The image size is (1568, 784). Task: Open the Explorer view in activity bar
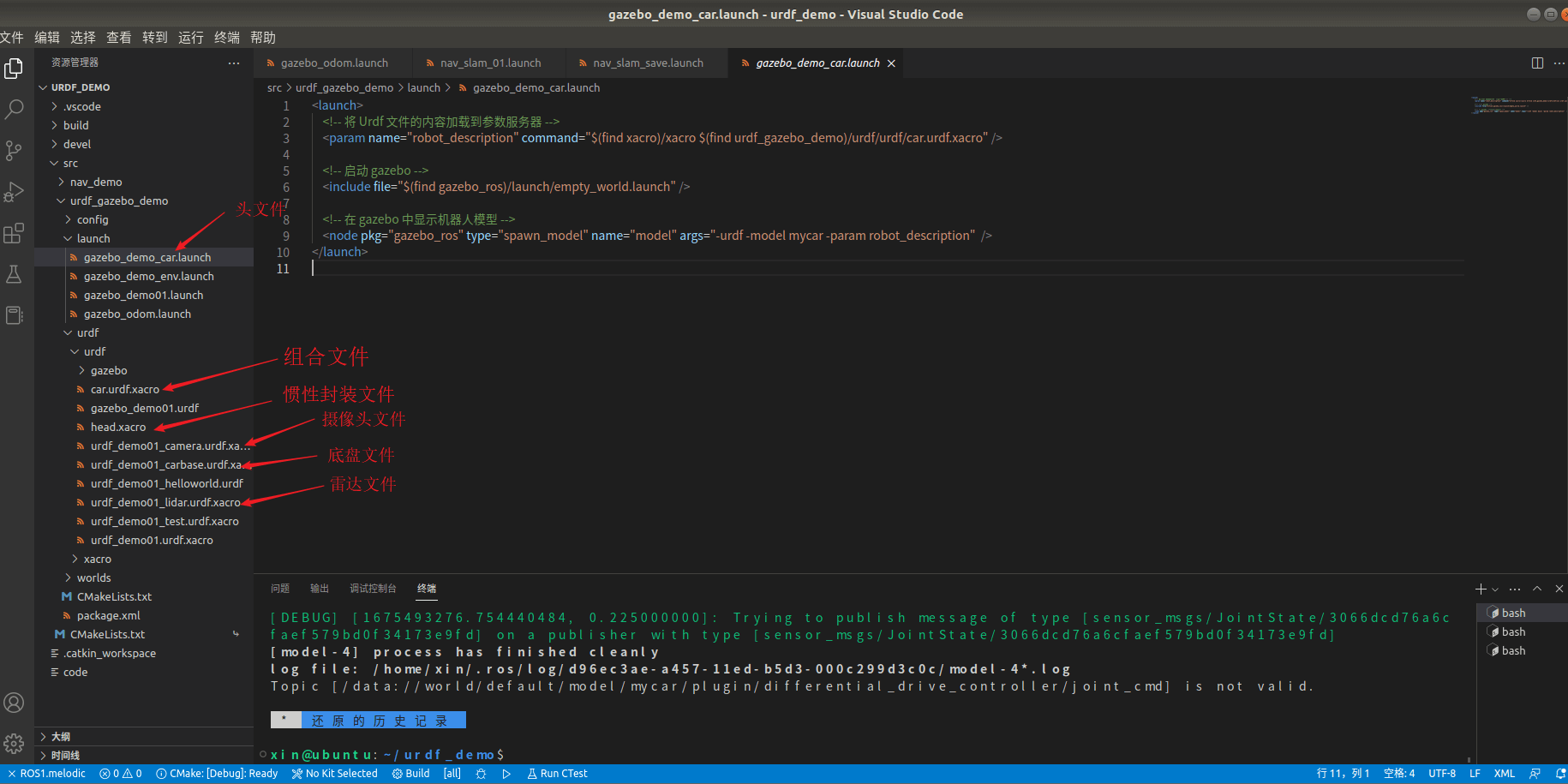(x=14, y=69)
